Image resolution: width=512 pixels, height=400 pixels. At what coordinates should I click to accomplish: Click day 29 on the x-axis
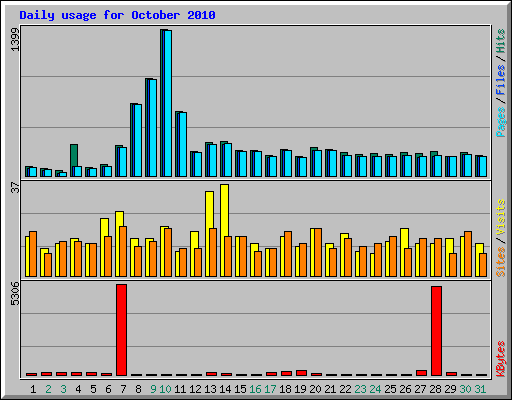450,389
